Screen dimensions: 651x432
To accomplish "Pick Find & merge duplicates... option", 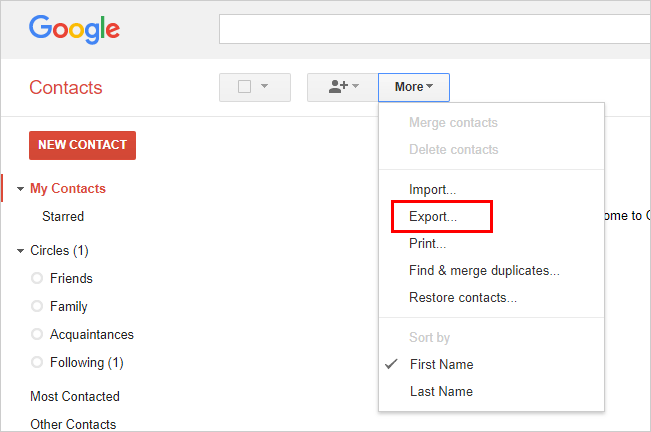I will (484, 270).
